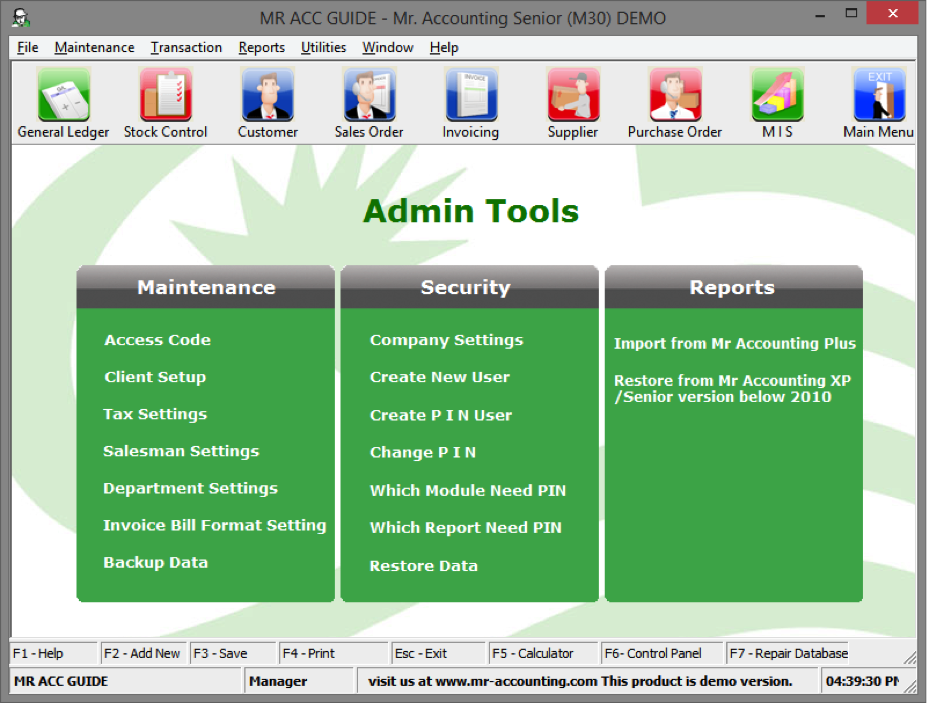Minimize the MR ACC GUIDE window
The height and width of the screenshot is (704, 927).
(820, 15)
